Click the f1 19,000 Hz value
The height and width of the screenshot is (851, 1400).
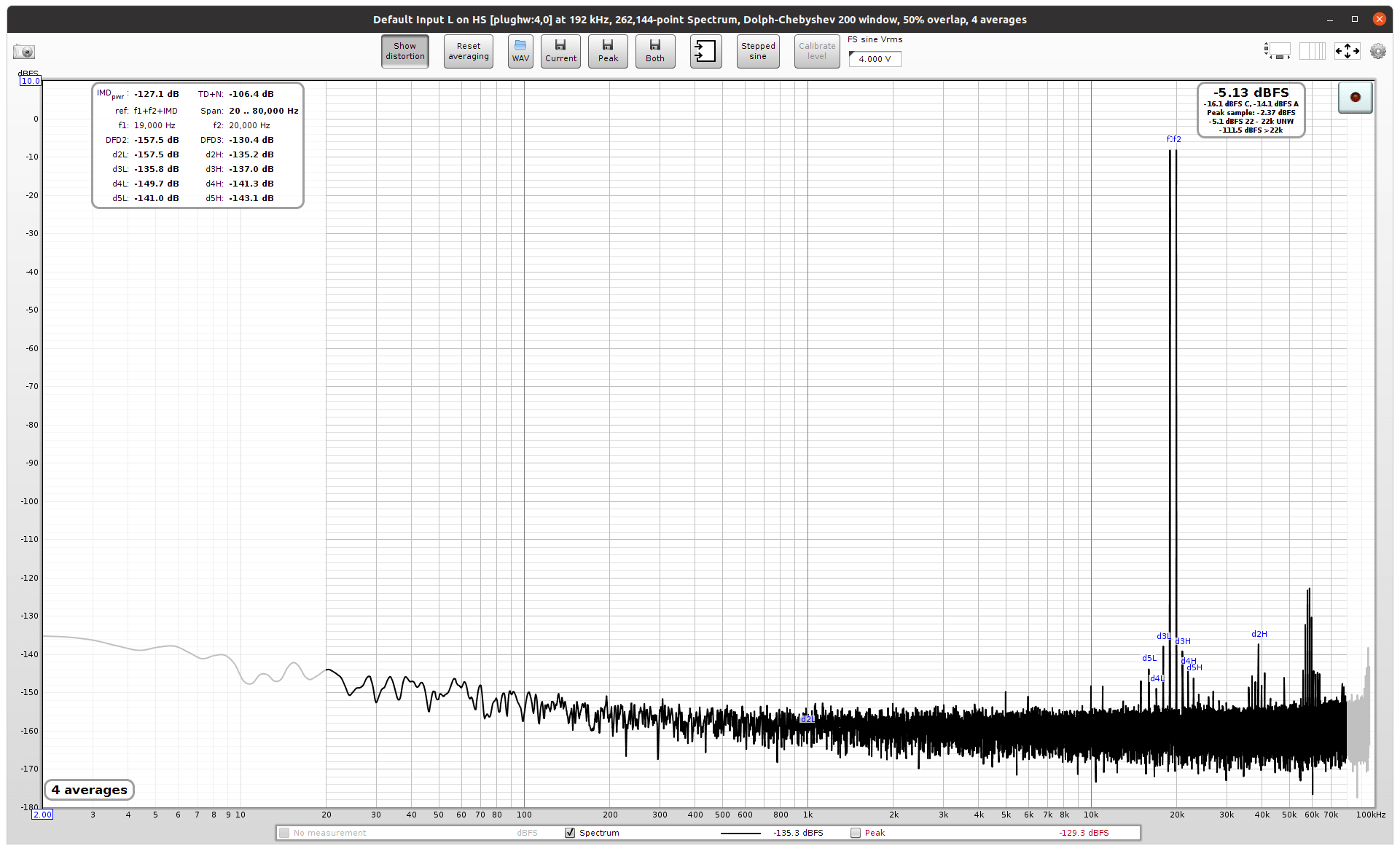(x=155, y=125)
